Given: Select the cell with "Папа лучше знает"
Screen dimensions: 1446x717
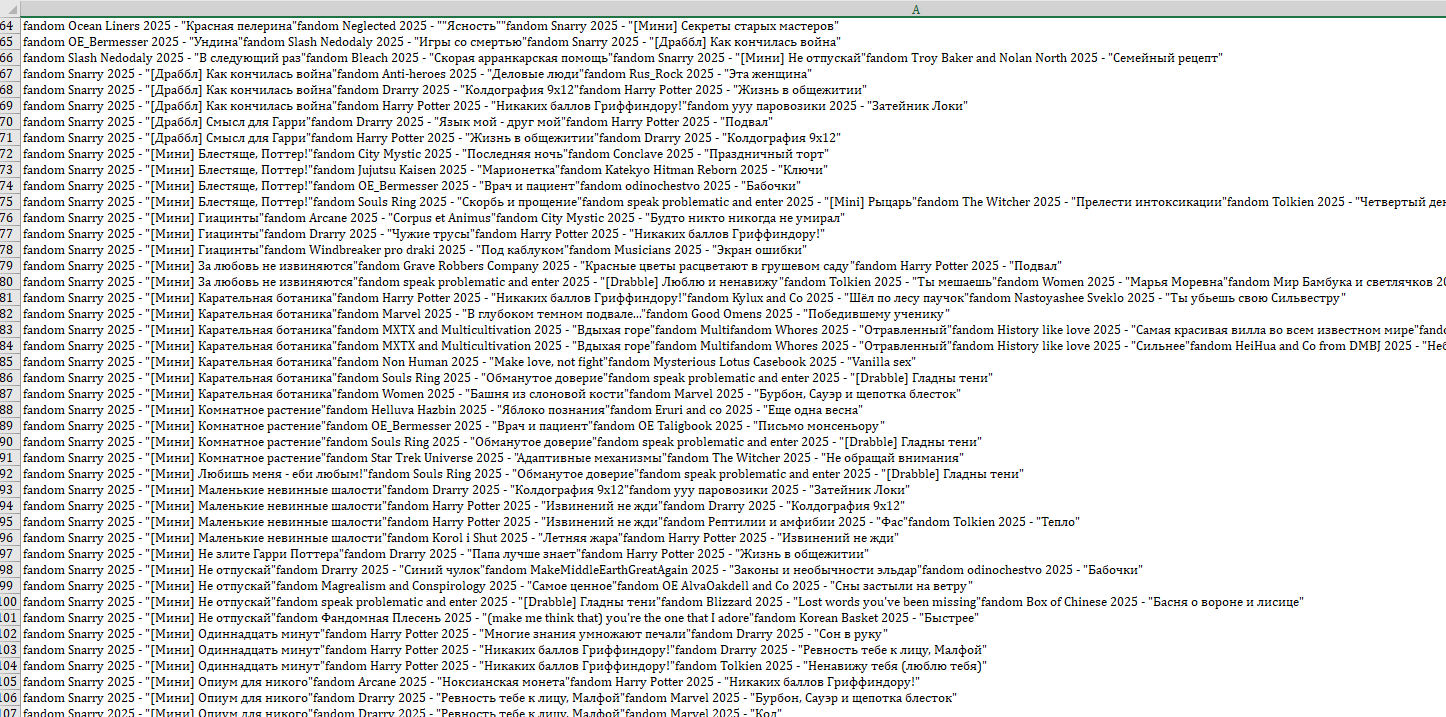Looking at the screenshot, I should coord(732,554).
